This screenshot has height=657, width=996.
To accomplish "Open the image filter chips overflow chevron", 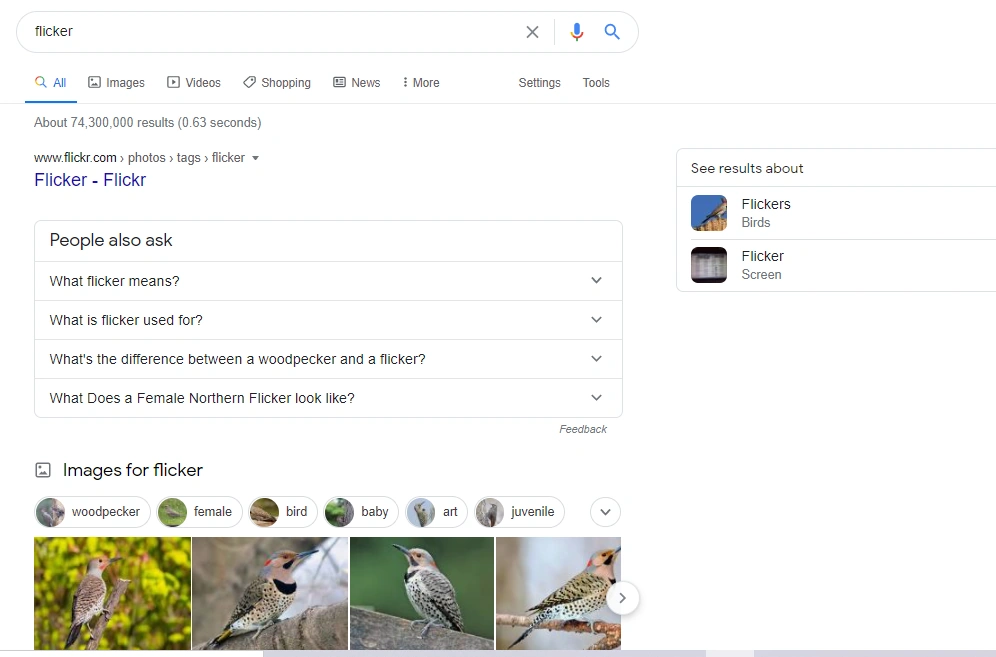I will (605, 511).
